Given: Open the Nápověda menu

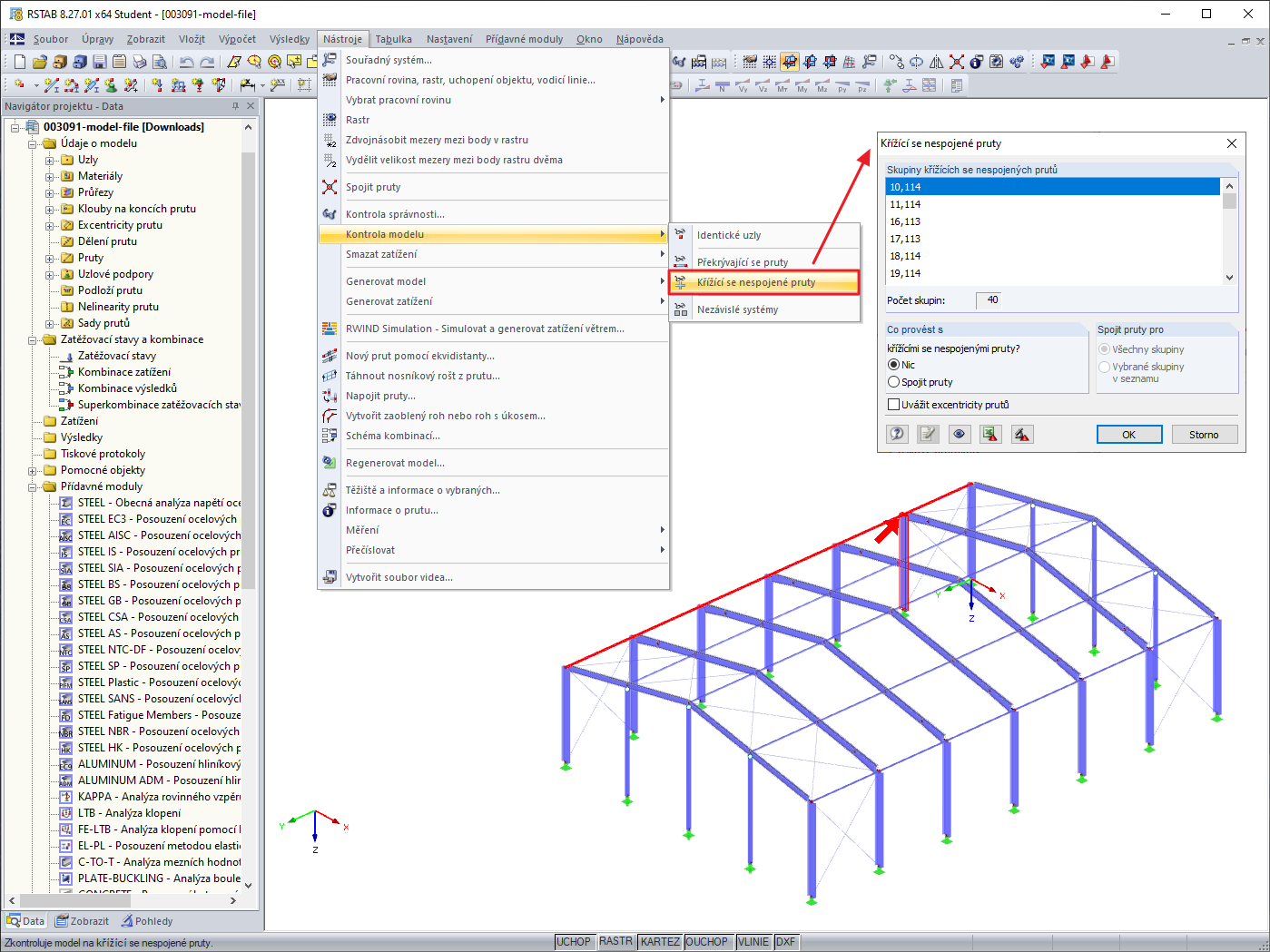Looking at the screenshot, I should 639,39.
